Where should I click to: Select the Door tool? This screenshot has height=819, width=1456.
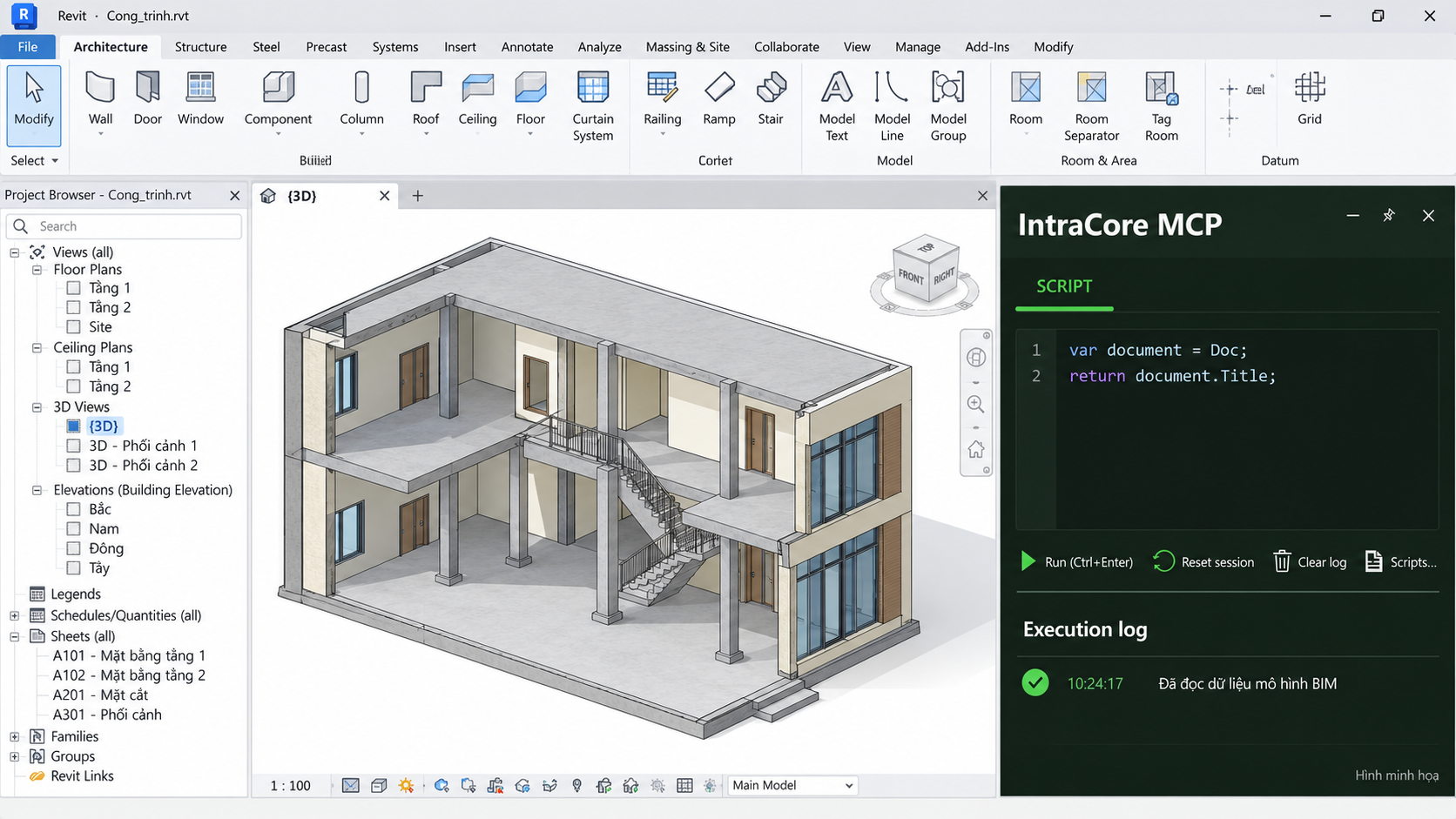147,99
